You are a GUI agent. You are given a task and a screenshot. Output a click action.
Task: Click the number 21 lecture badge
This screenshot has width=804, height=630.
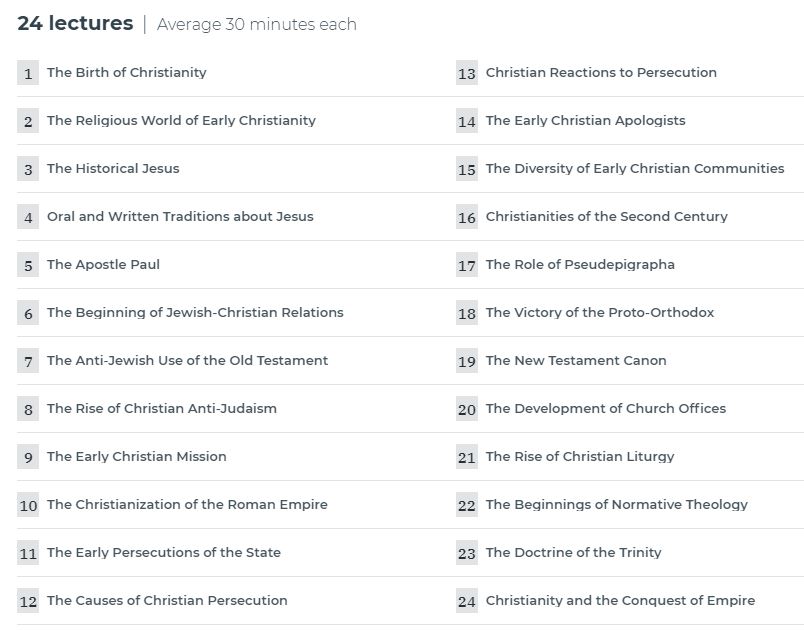click(x=467, y=457)
